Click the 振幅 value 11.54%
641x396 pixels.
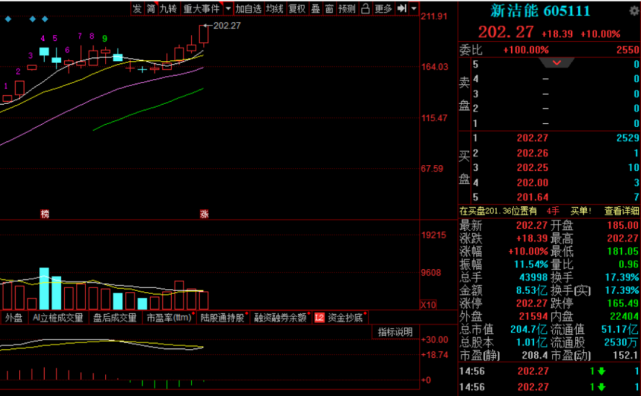coord(531,264)
